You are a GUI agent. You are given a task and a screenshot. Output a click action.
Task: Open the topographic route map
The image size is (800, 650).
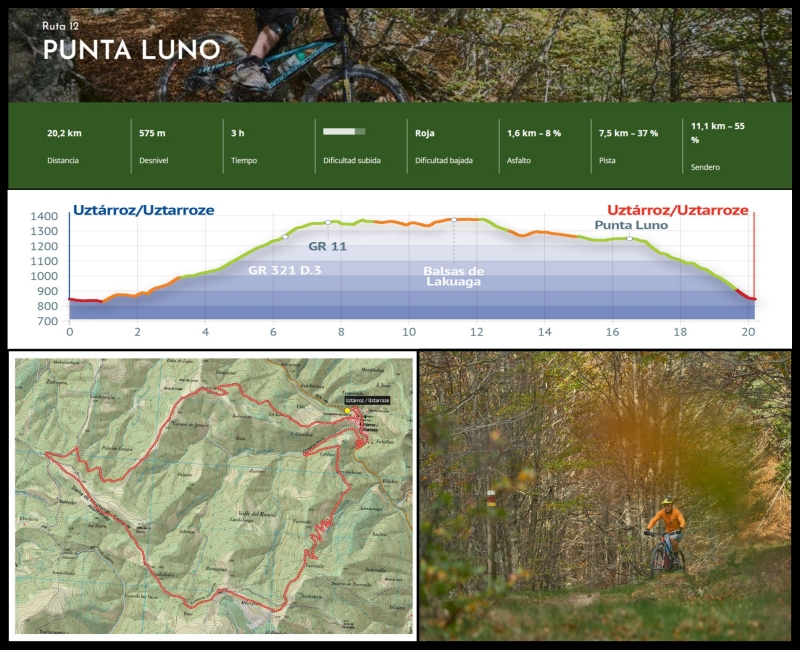212,496
